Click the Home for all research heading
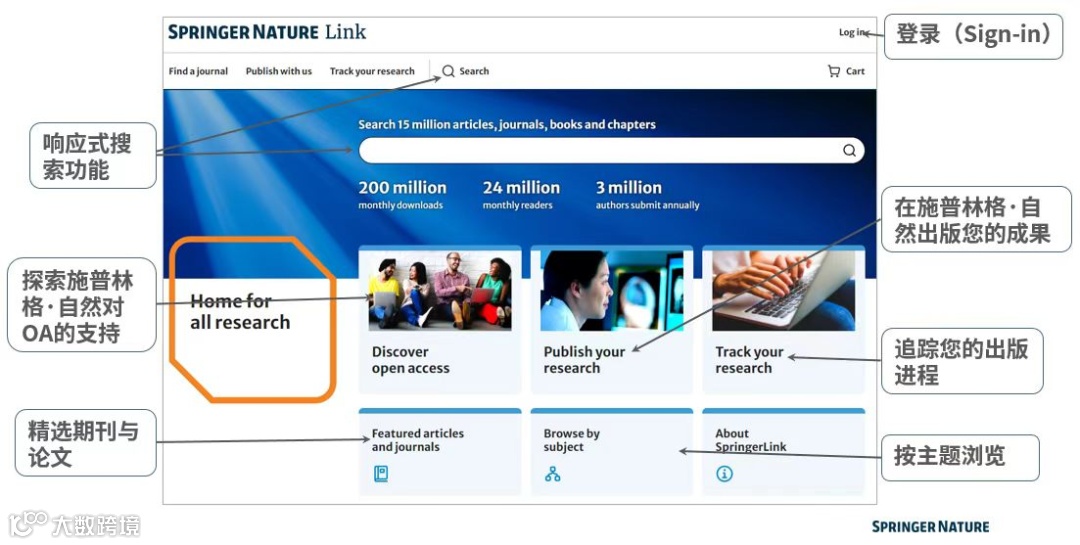 [x=240, y=311]
